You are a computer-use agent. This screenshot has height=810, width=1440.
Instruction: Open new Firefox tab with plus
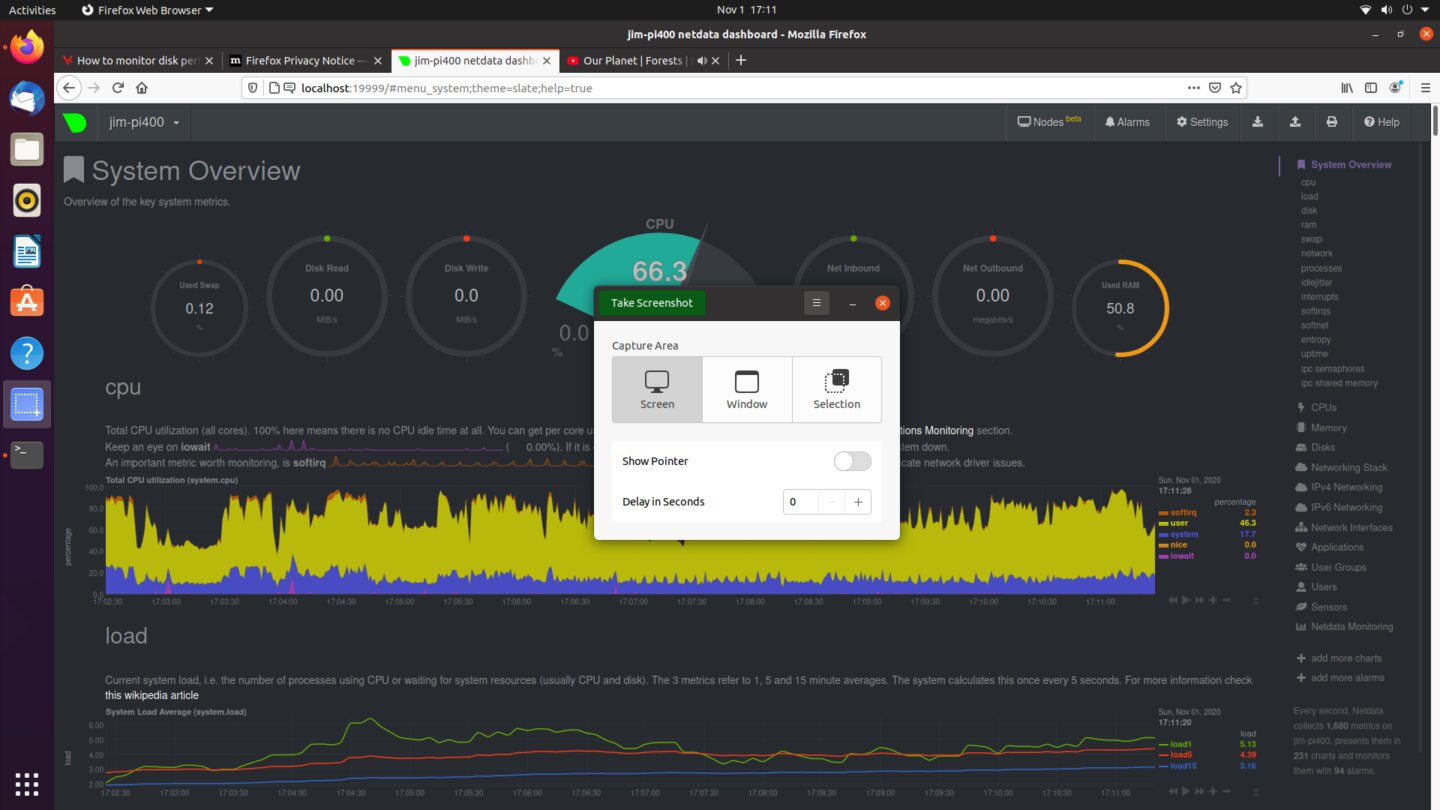[x=741, y=60]
